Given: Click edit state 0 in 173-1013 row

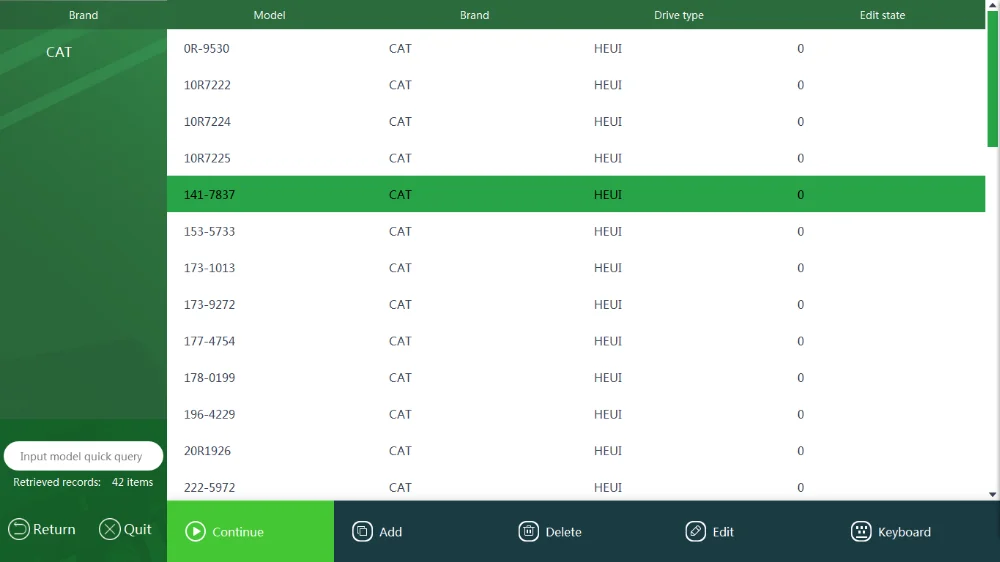Looking at the screenshot, I should click(800, 268).
